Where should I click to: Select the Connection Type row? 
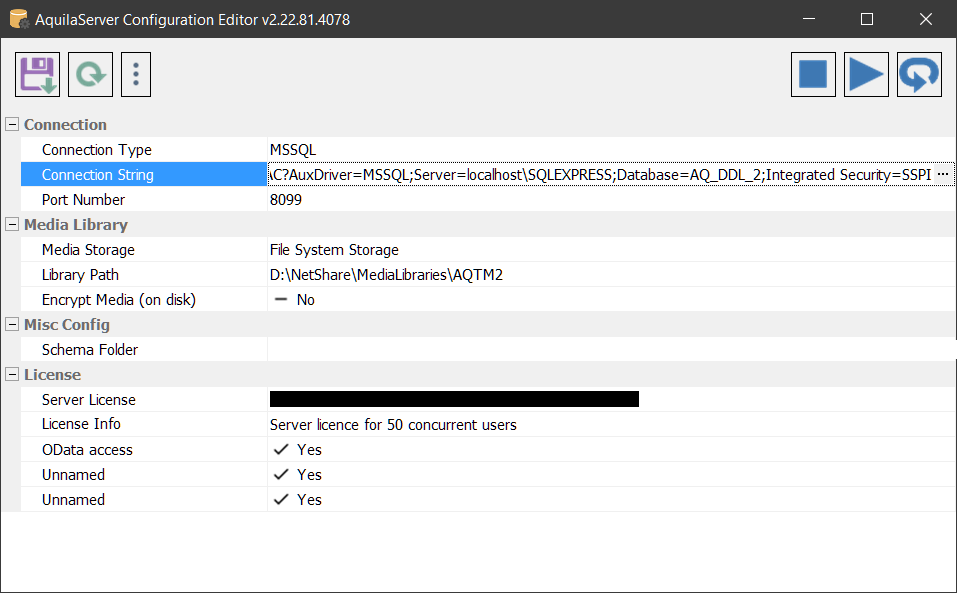pos(97,150)
